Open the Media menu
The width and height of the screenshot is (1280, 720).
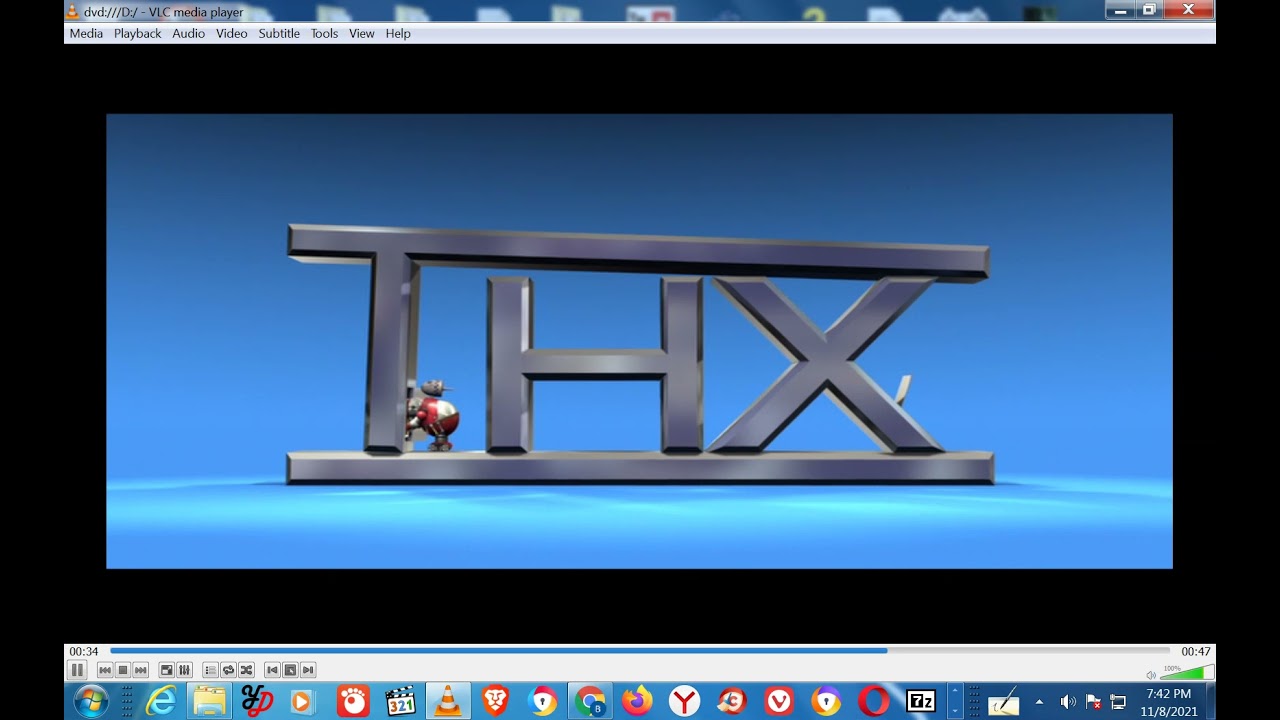[x=86, y=33]
